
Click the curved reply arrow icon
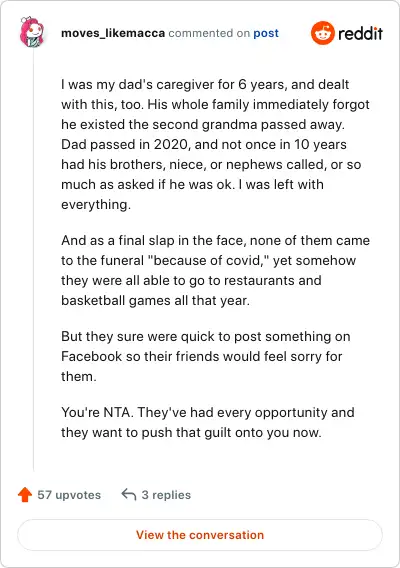[x=129, y=494]
